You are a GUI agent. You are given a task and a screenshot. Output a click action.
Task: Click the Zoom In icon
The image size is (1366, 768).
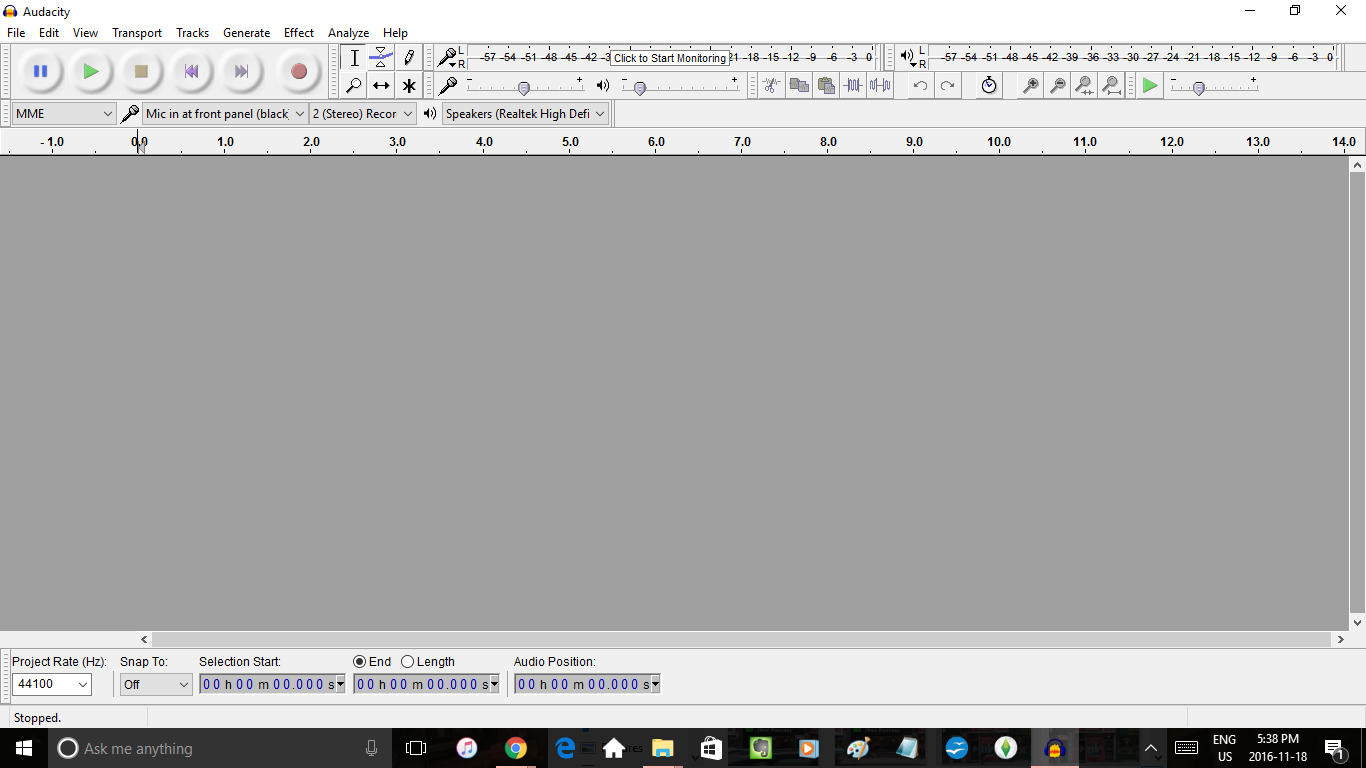coord(1030,86)
